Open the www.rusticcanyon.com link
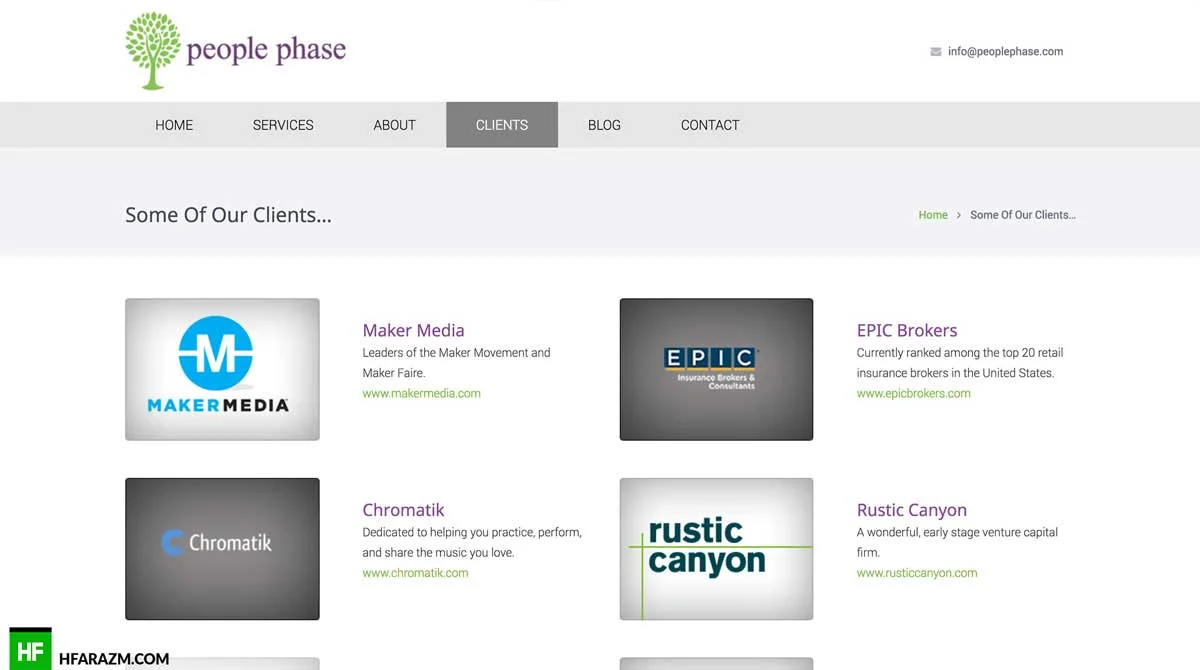The width and height of the screenshot is (1200, 670). (917, 573)
